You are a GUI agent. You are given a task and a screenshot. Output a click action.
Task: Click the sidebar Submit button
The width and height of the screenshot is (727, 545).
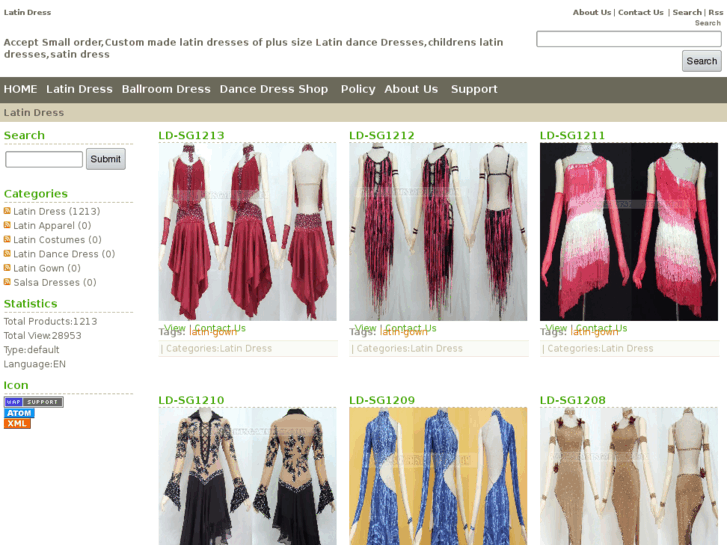pyautogui.click(x=106, y=159)
